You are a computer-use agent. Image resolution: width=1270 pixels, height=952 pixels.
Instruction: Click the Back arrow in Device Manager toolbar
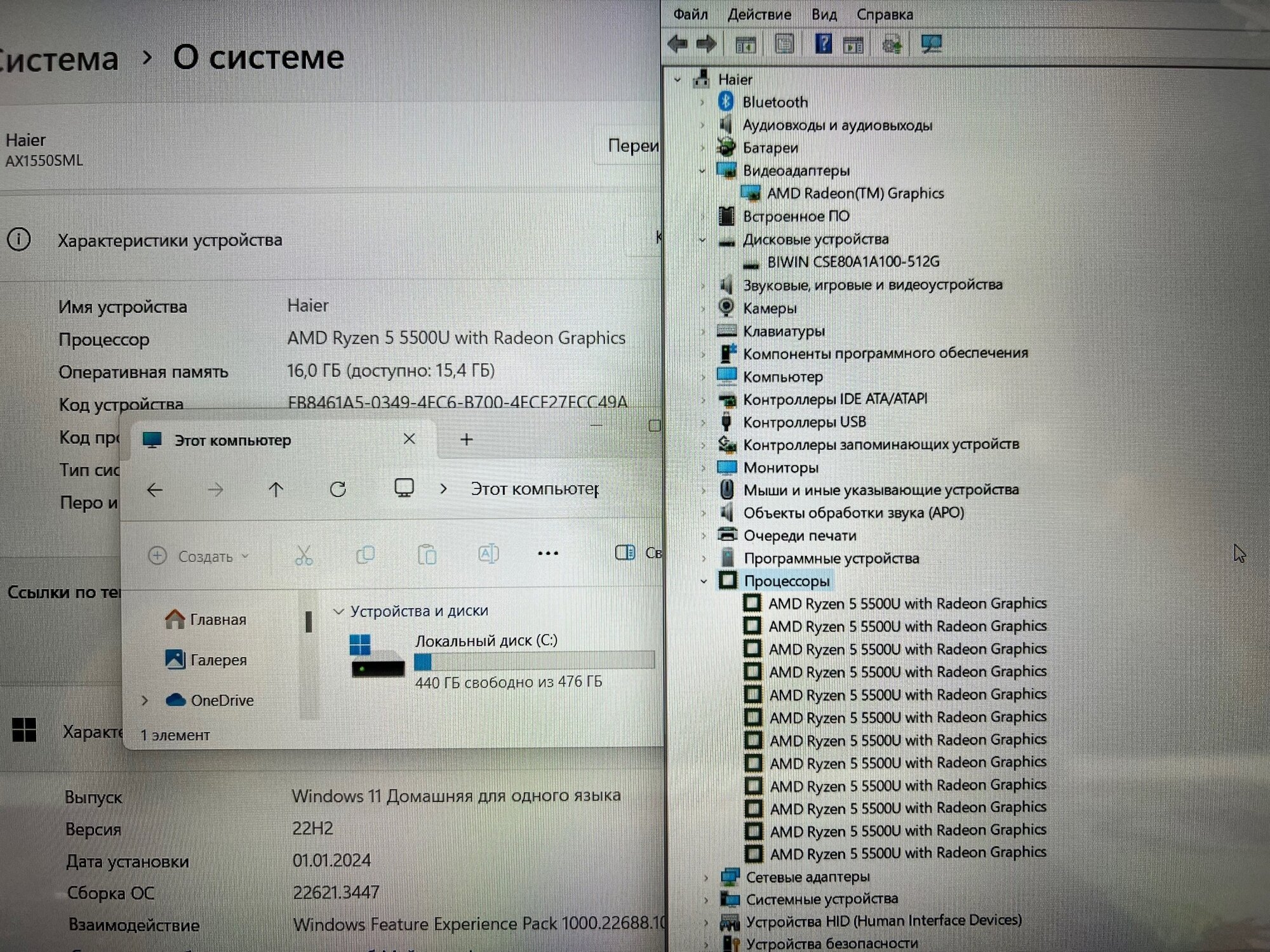click(x=678, y=44)
